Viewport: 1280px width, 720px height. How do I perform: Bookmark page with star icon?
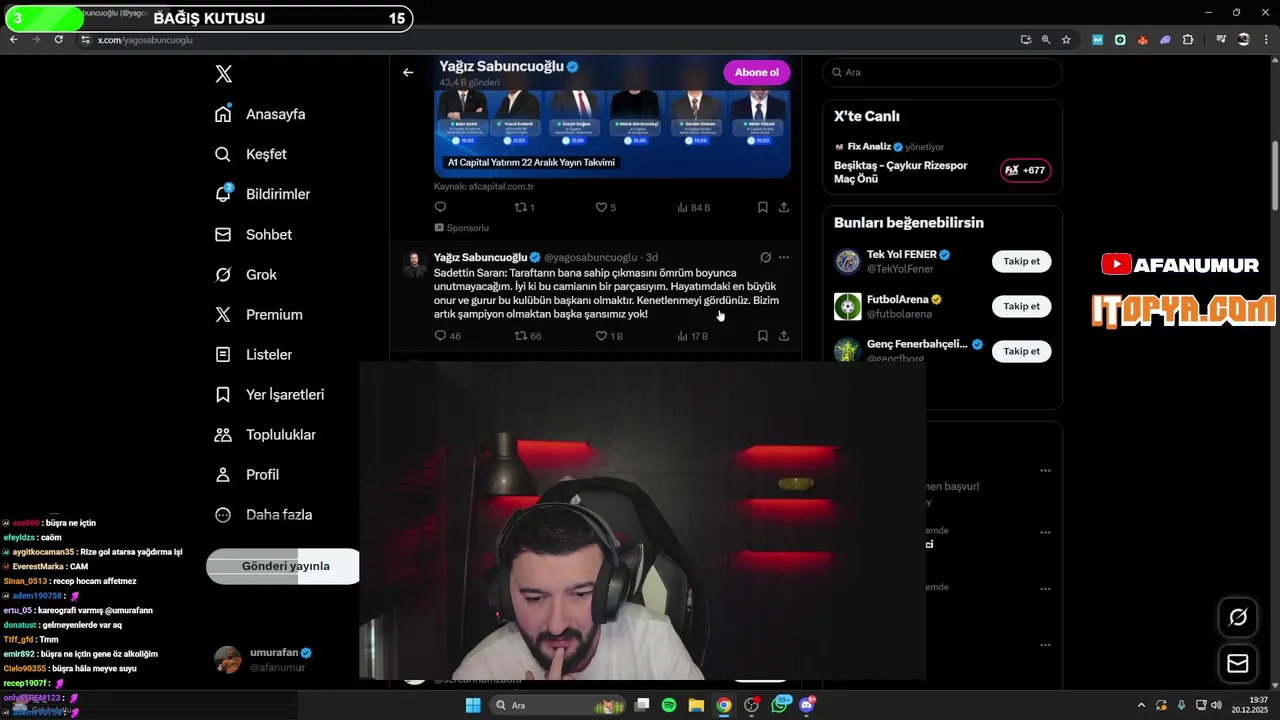1066,40
